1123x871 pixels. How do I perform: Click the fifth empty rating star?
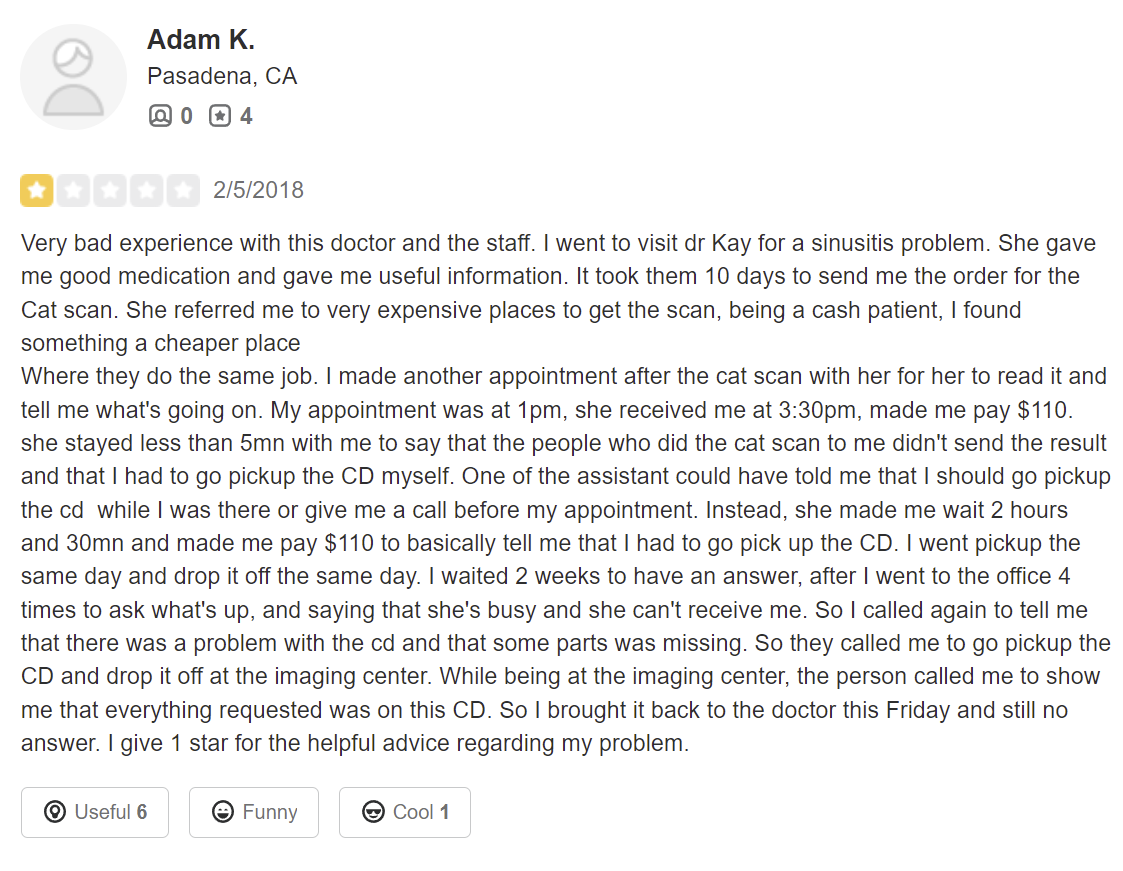pos(183,191)
